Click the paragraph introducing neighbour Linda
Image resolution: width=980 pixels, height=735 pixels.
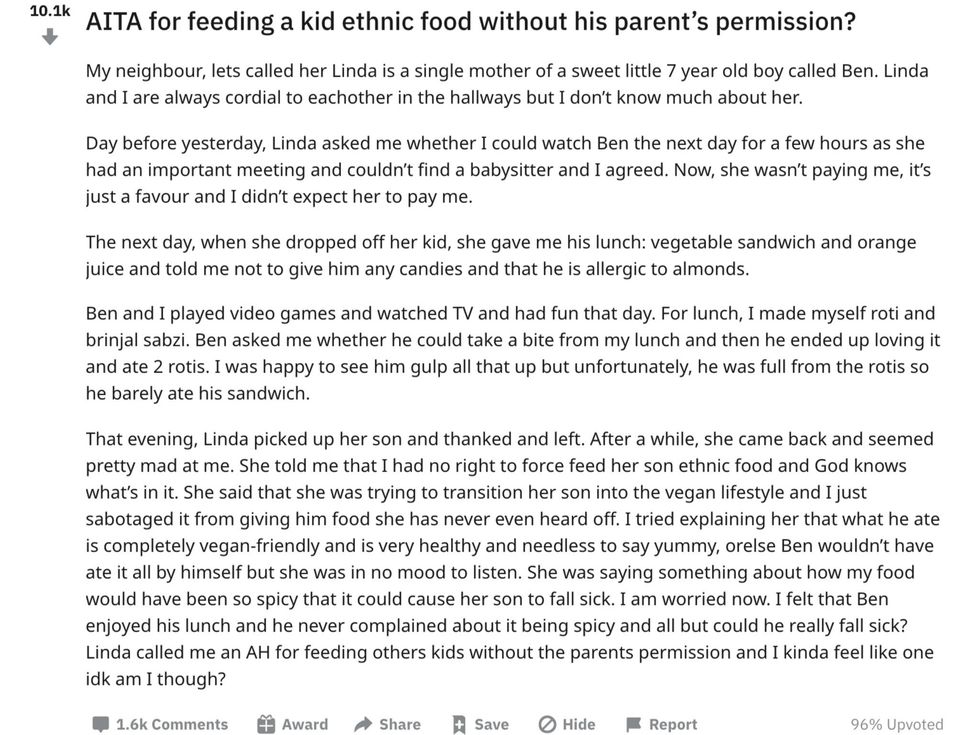[507, 84]
